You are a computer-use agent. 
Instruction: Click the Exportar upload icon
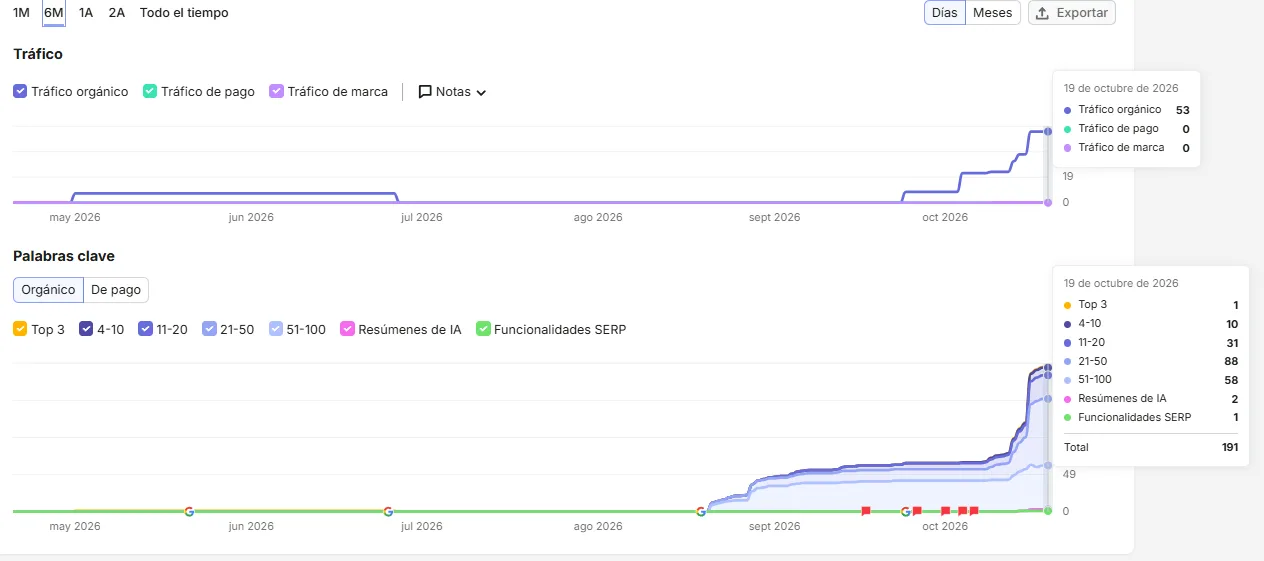[1042, 13]
